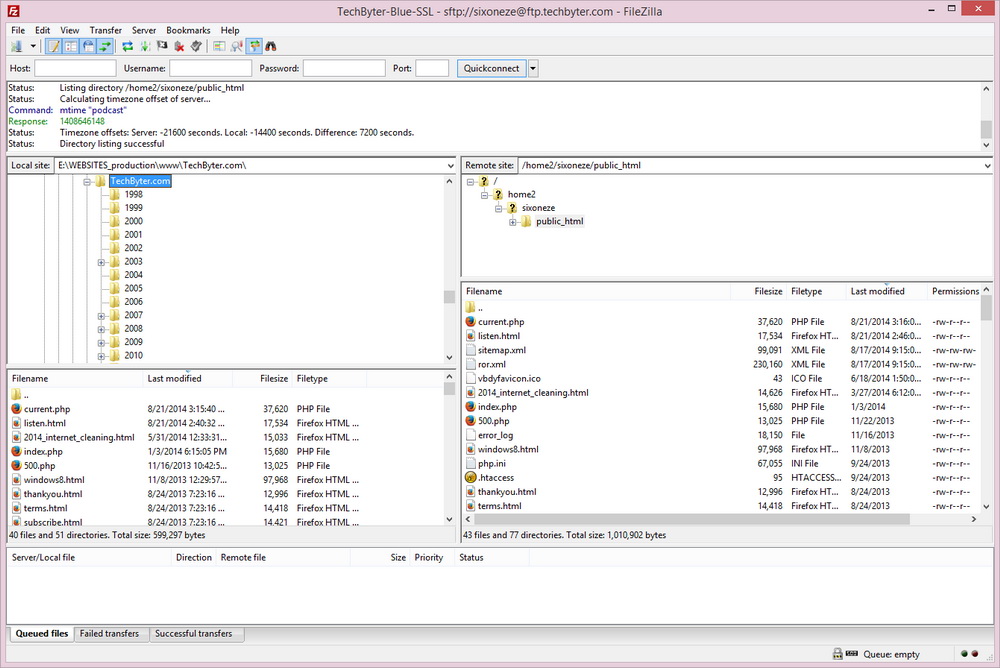Open the Help menu
This screenshot has height=668, width=1000.
[x=230, y=30]
